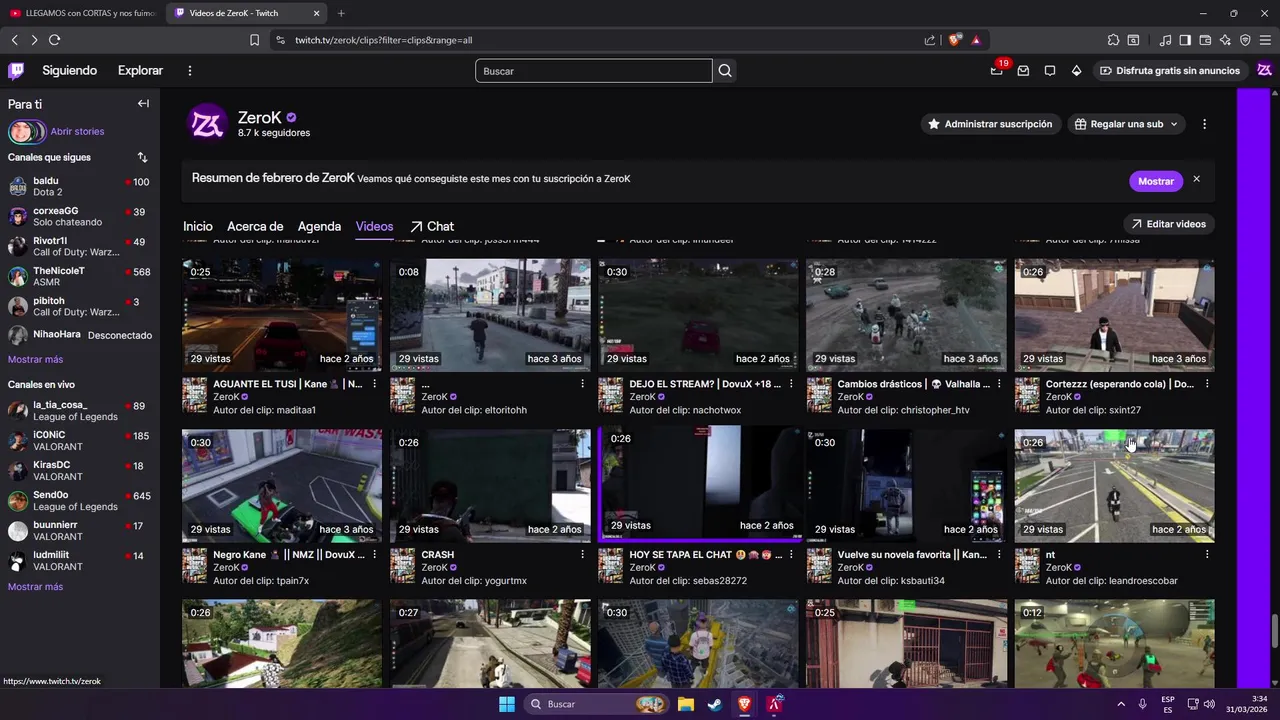Click Administrar suscripción button
1280x720 pixels.
coord(989,124)
